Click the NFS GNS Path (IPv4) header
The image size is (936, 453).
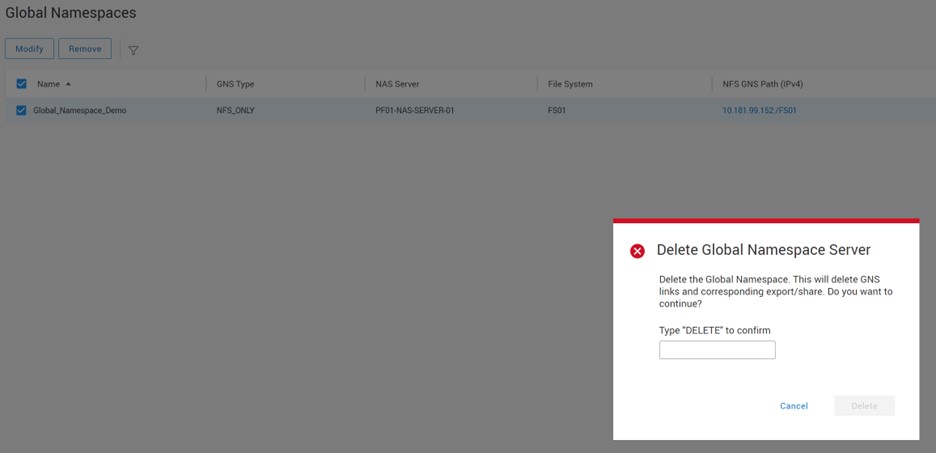pos(768,84)
